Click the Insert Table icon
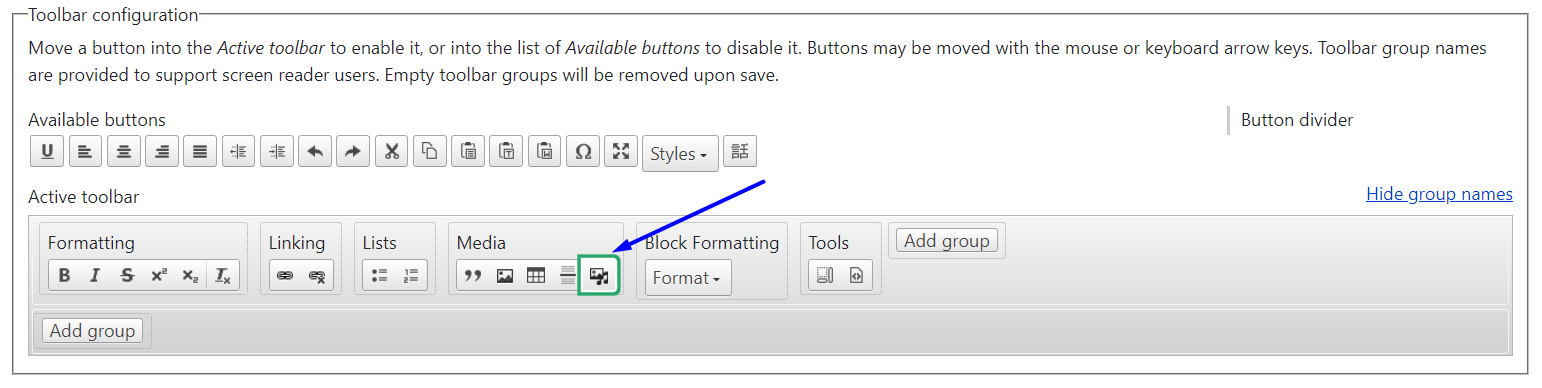 pyautogui.click(x=536, y=275)
